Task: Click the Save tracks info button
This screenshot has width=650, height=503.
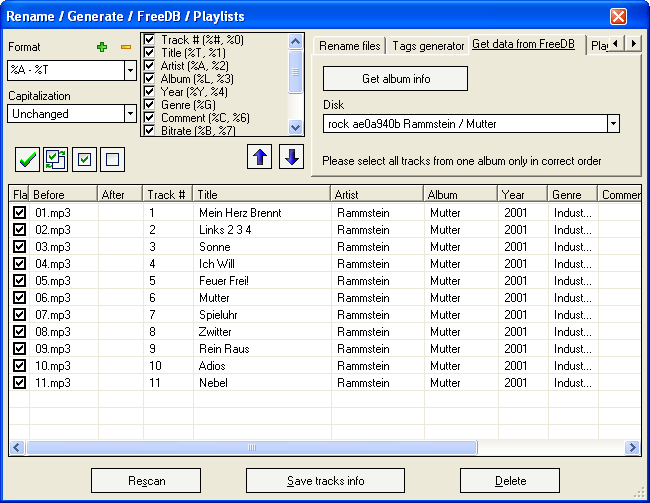Action: [325, 481]
